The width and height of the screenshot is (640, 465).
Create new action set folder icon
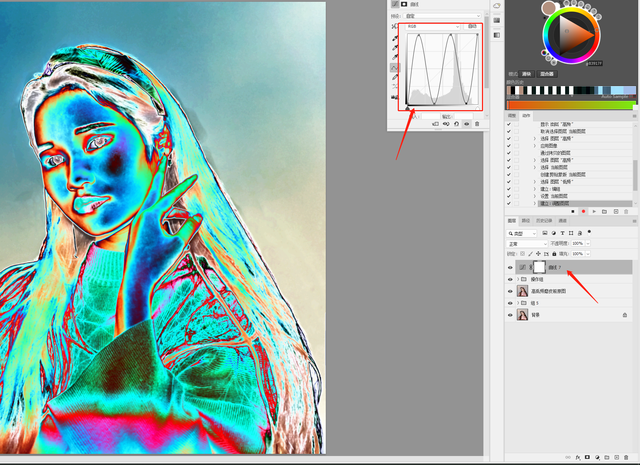pyautogui.click(x=605, y=212)
